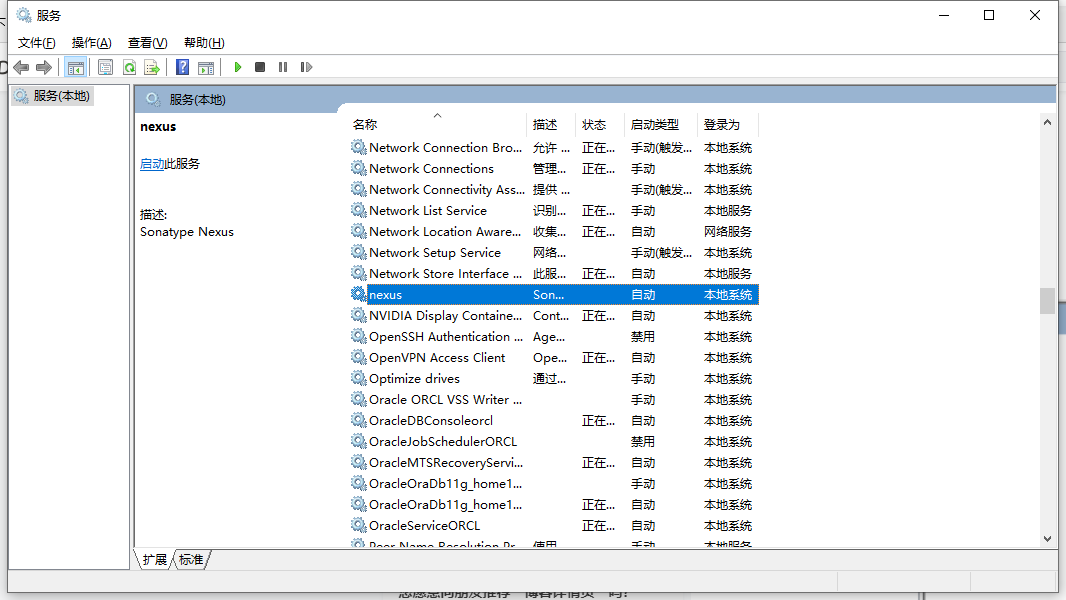Sort by the 状态 column header

(600, 124)
